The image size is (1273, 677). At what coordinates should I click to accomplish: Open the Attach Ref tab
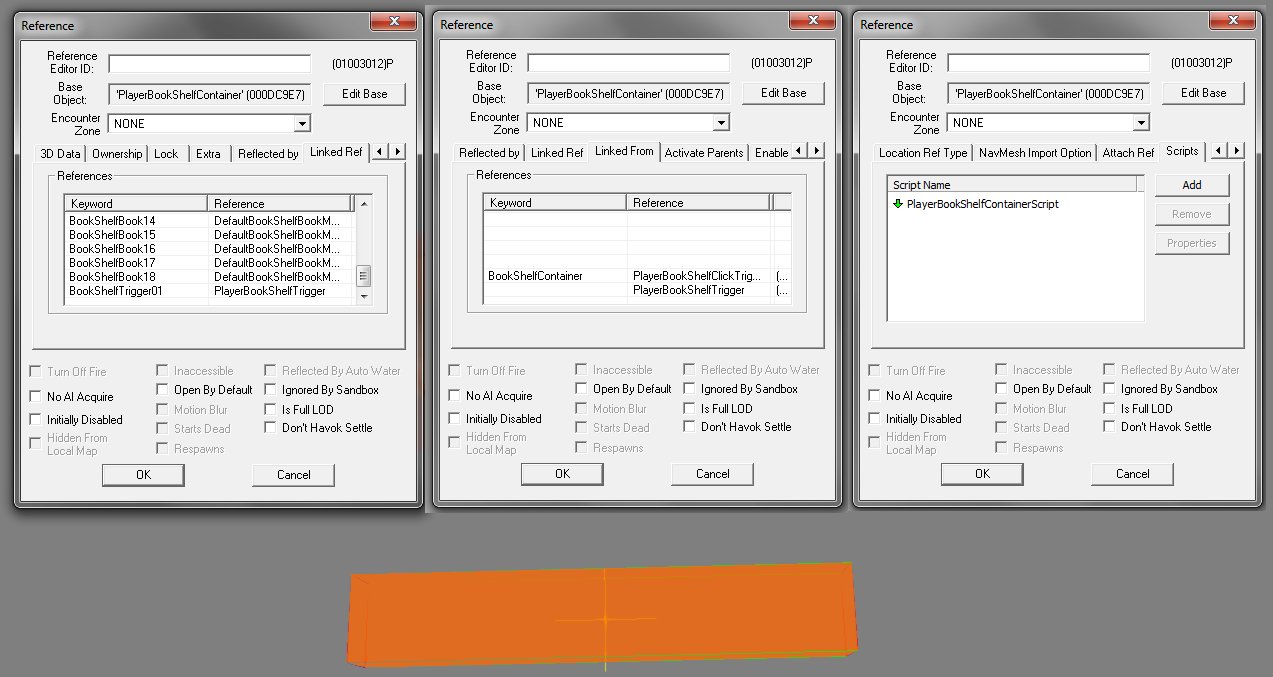coord(1128,153)
